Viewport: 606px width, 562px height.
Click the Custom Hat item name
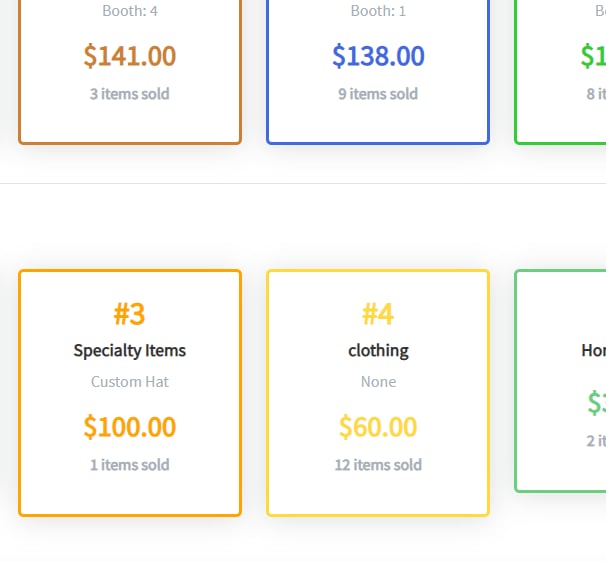click(130, 382)
